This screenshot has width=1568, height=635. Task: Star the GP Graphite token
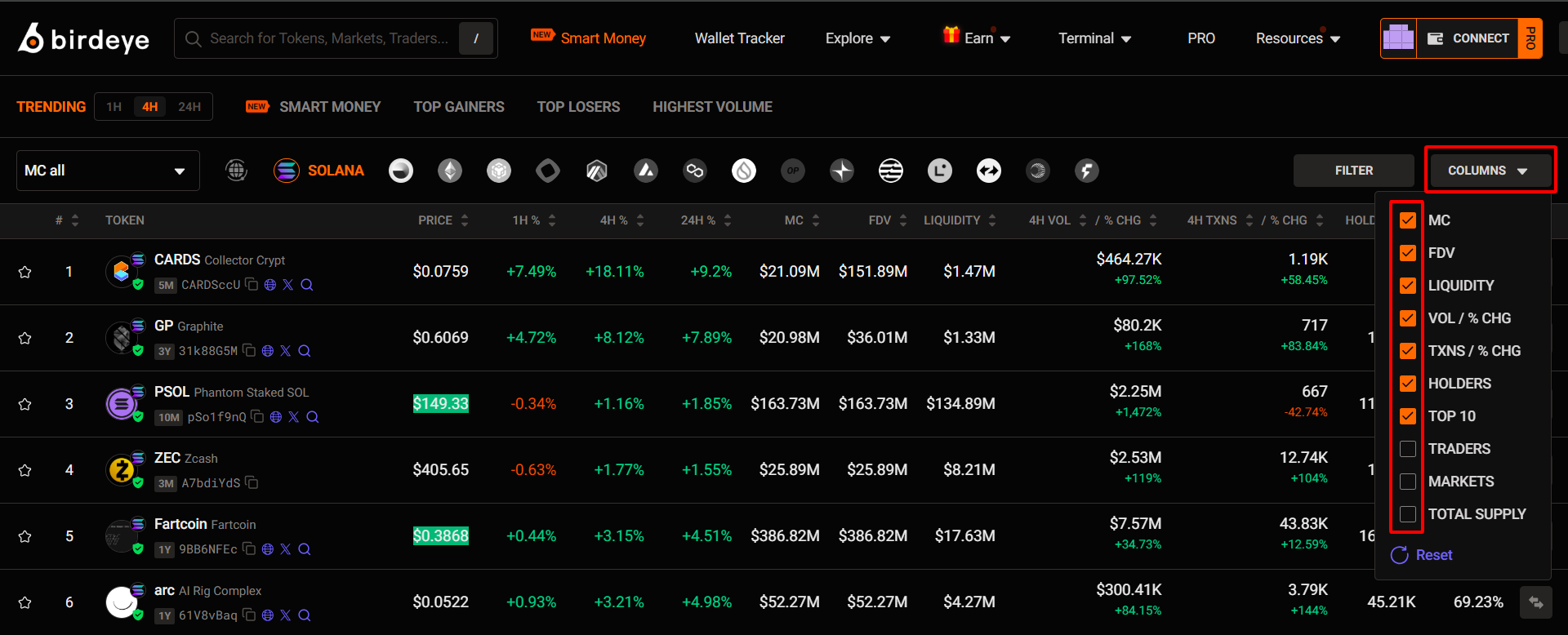tap(25, 338)
